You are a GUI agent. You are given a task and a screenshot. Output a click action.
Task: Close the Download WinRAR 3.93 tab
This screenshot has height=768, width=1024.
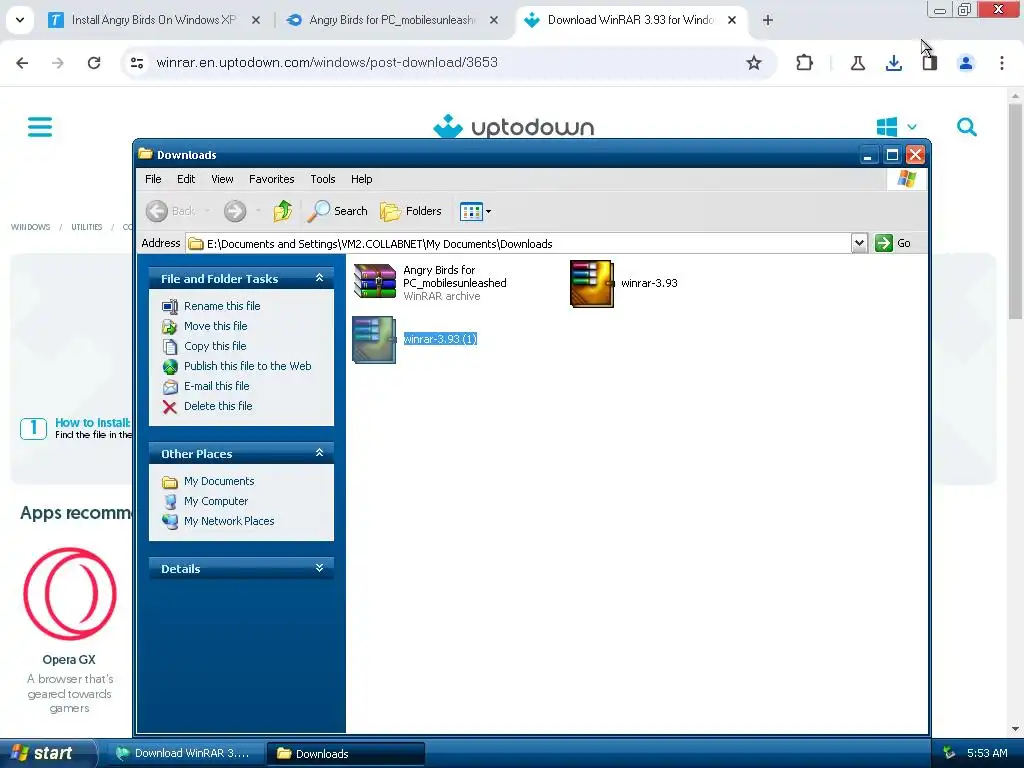click(732, 20)
